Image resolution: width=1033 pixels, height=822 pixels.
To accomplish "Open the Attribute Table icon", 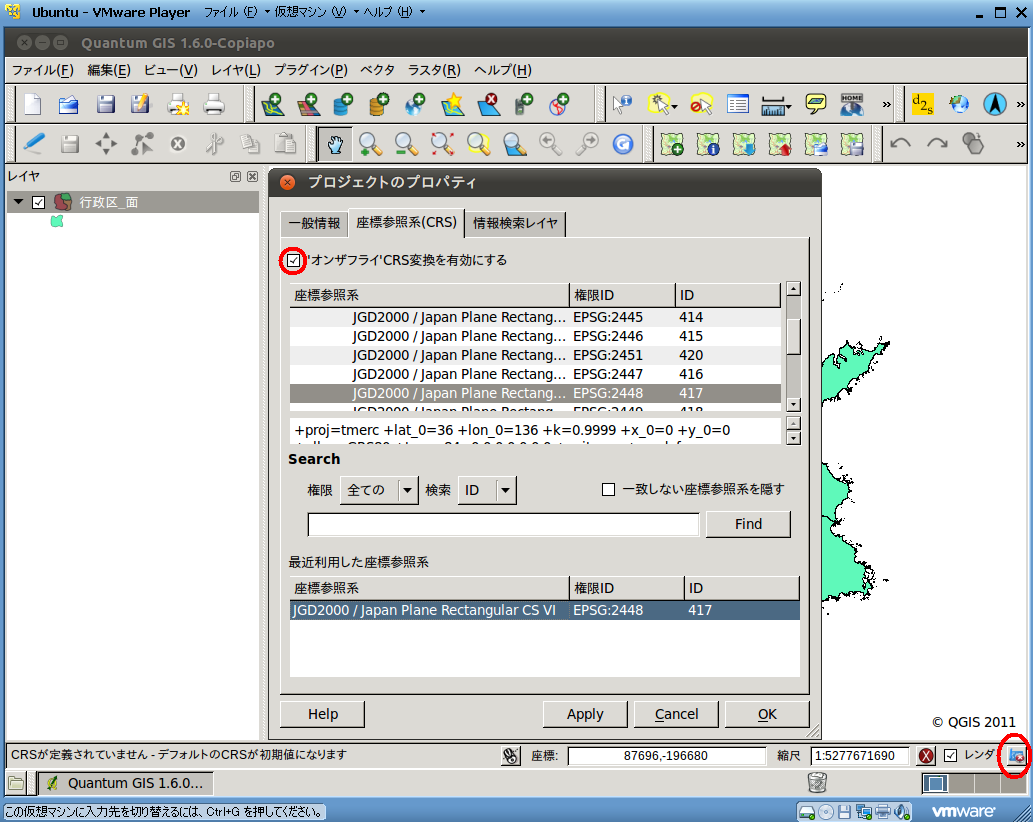I will point(738,104).
